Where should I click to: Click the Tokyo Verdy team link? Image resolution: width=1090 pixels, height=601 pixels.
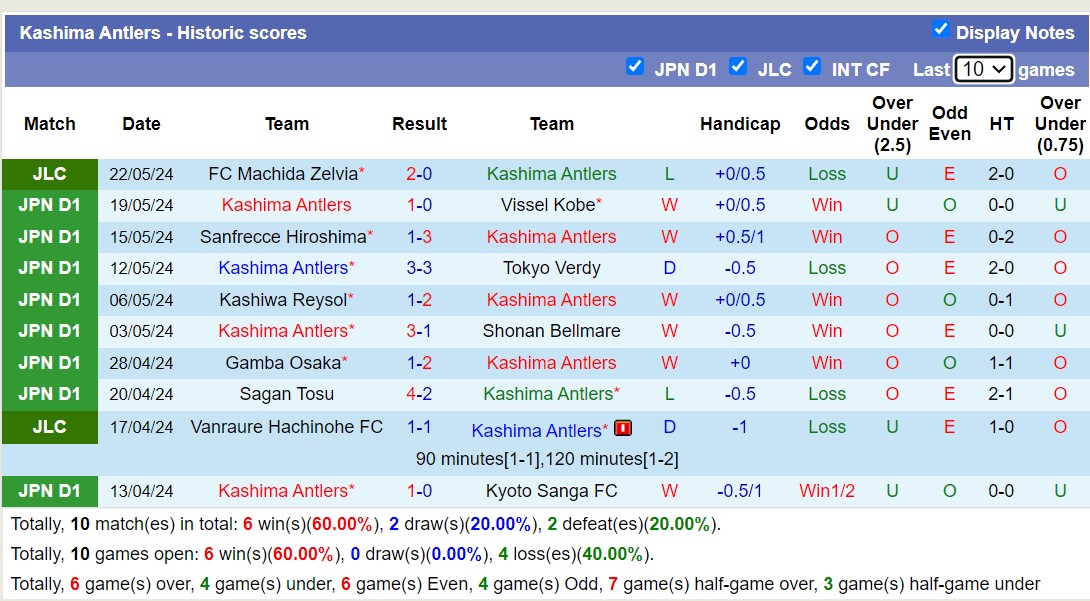click(551, 268)
